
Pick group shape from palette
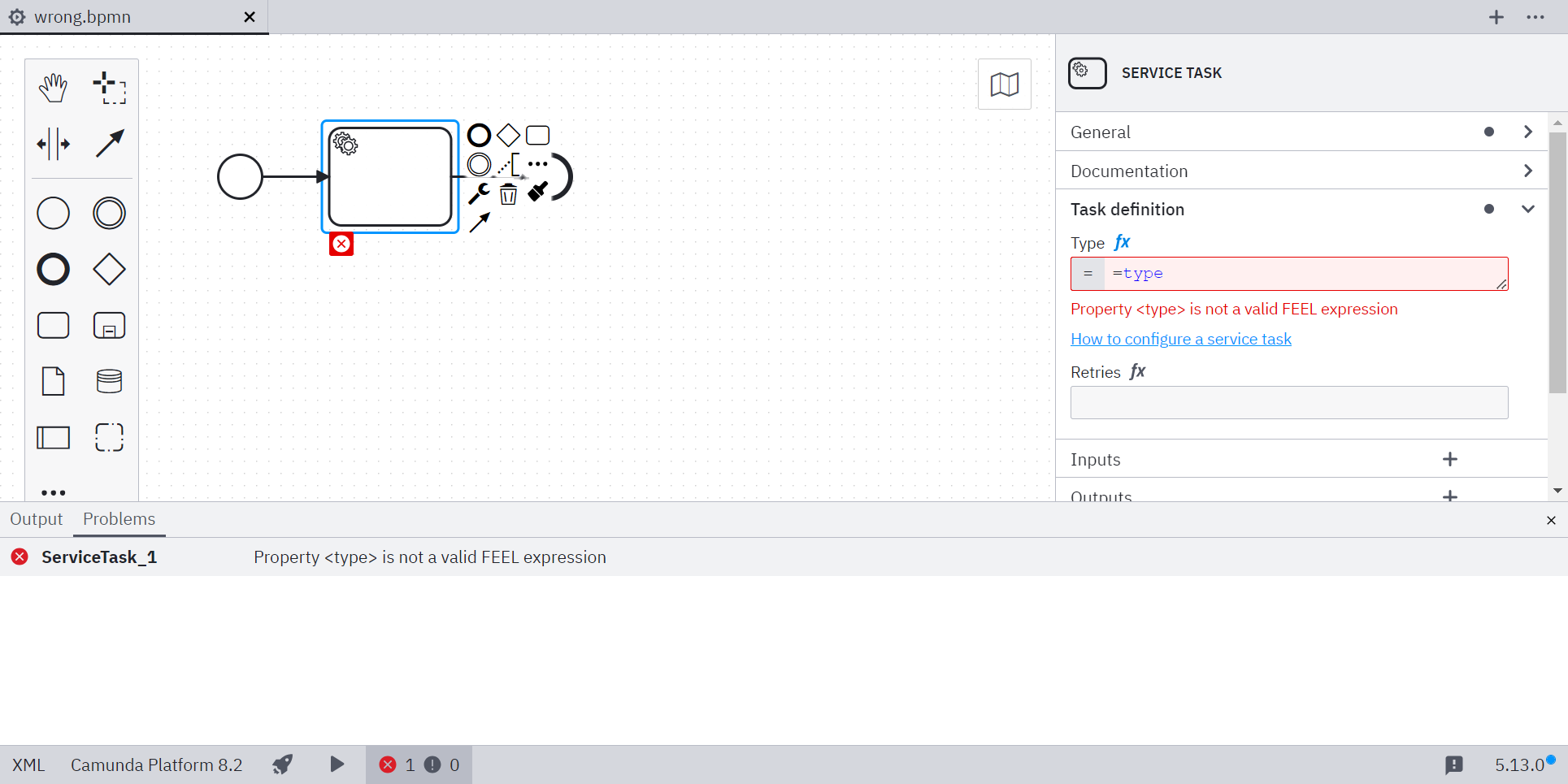click(x=110, y=437)
